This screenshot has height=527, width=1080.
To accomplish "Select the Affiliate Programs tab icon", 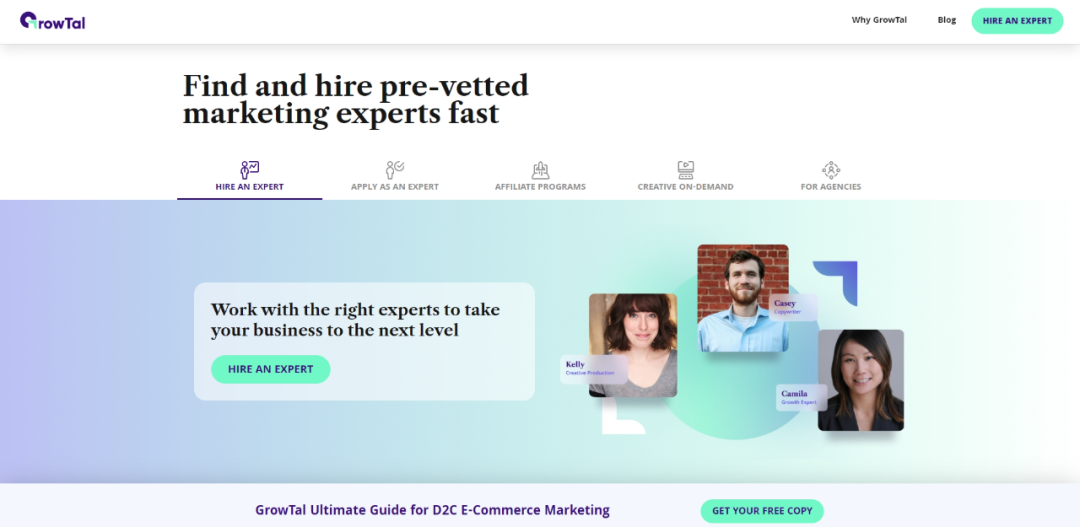I will click(x=540, y=170).
